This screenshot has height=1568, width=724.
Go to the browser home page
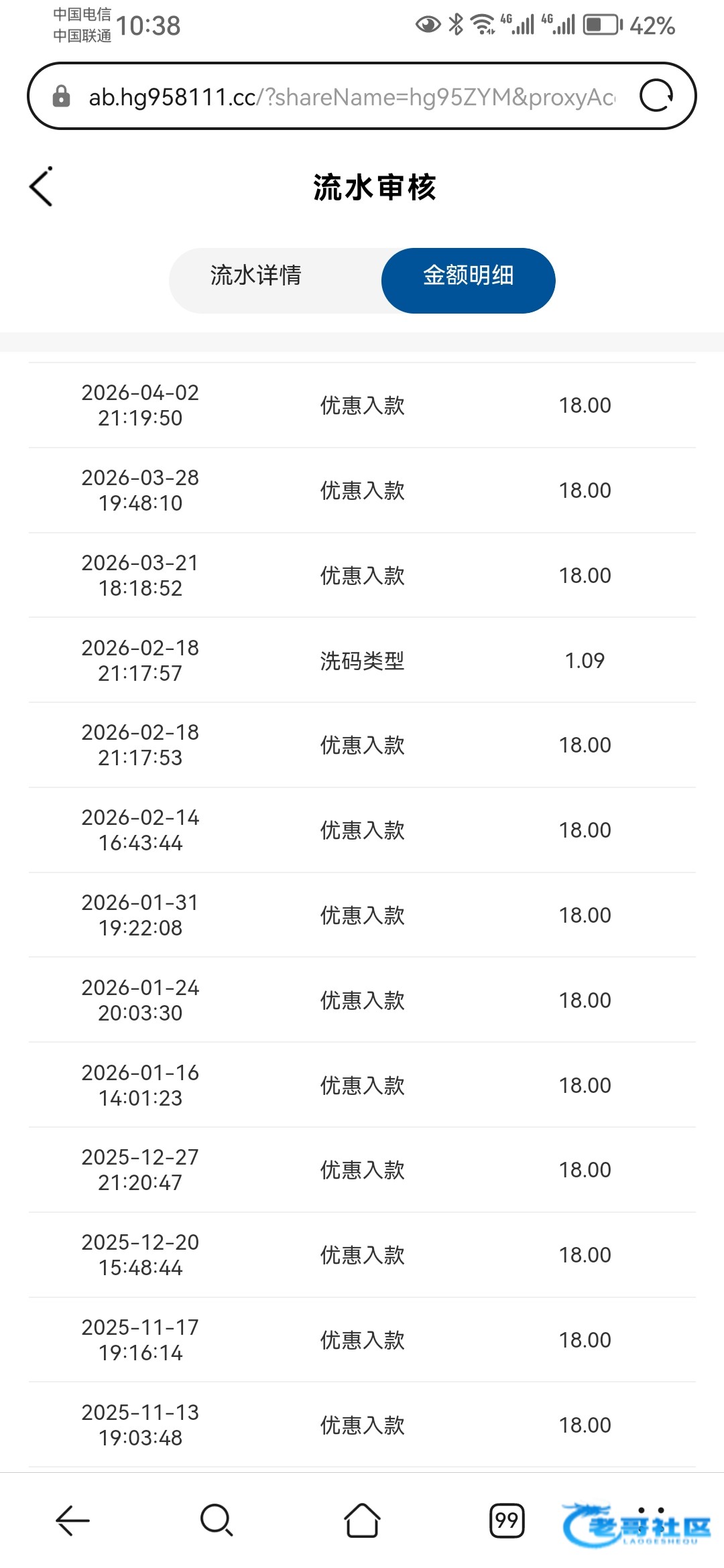coord(362,1520)
